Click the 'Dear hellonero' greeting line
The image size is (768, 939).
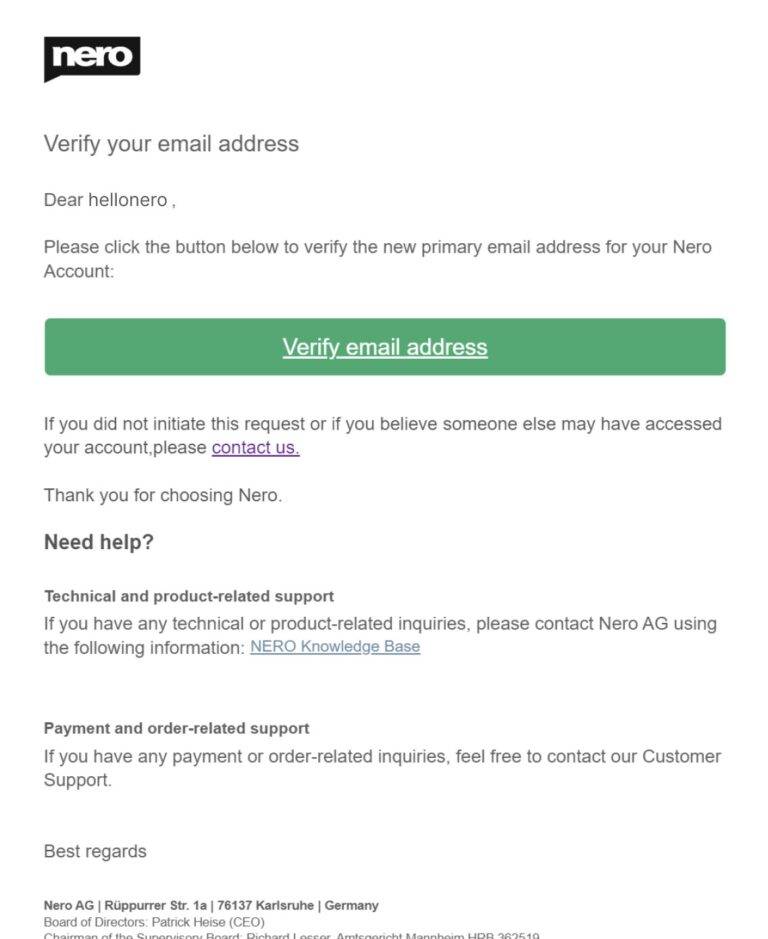point(109,200)
